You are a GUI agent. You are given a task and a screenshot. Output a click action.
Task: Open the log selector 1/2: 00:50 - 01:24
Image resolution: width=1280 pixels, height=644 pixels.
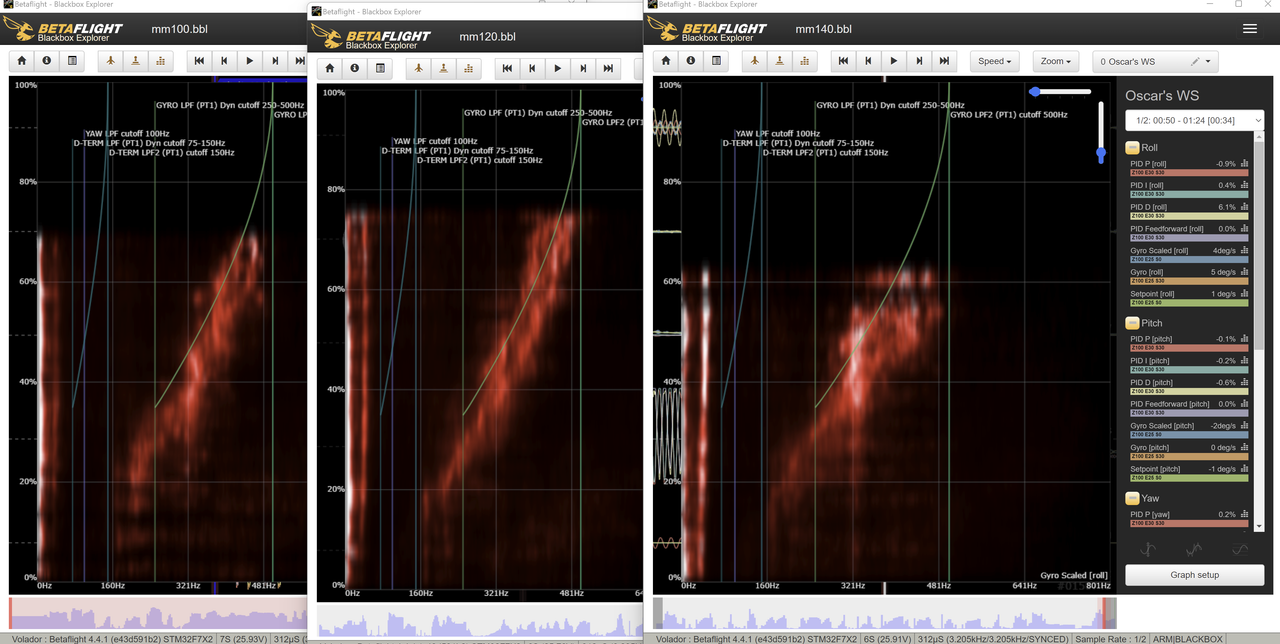tap(1194, 121)
